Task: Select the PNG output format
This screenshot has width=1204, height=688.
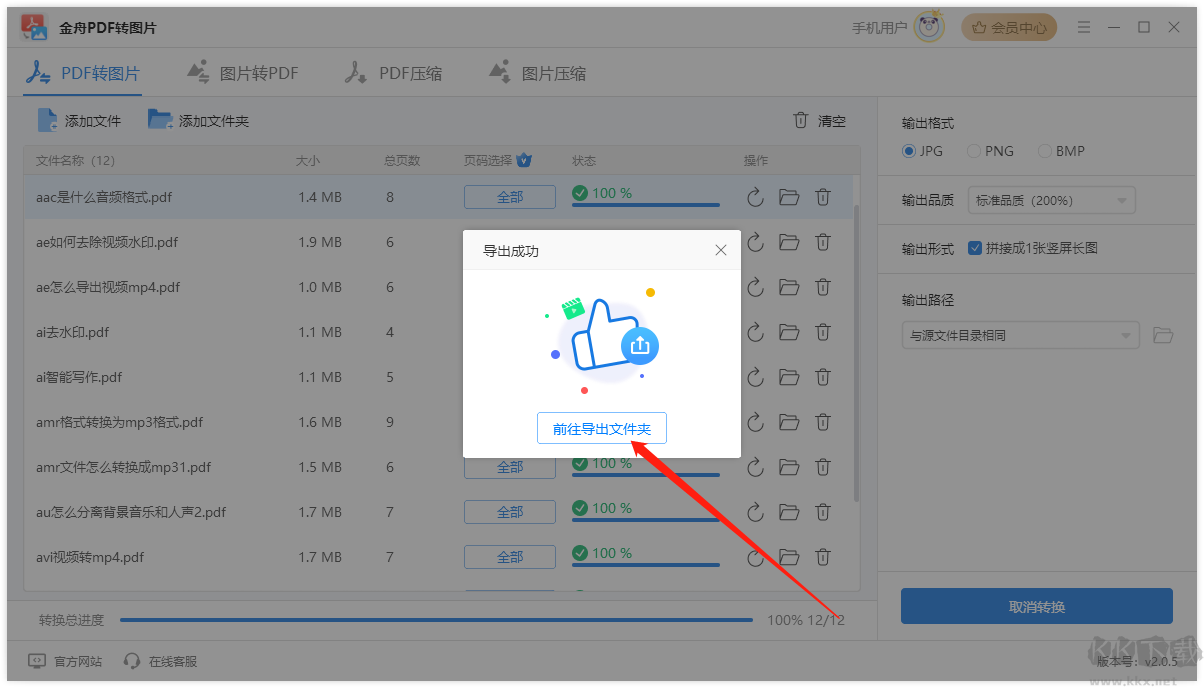Action: click(x=972, y=151)
